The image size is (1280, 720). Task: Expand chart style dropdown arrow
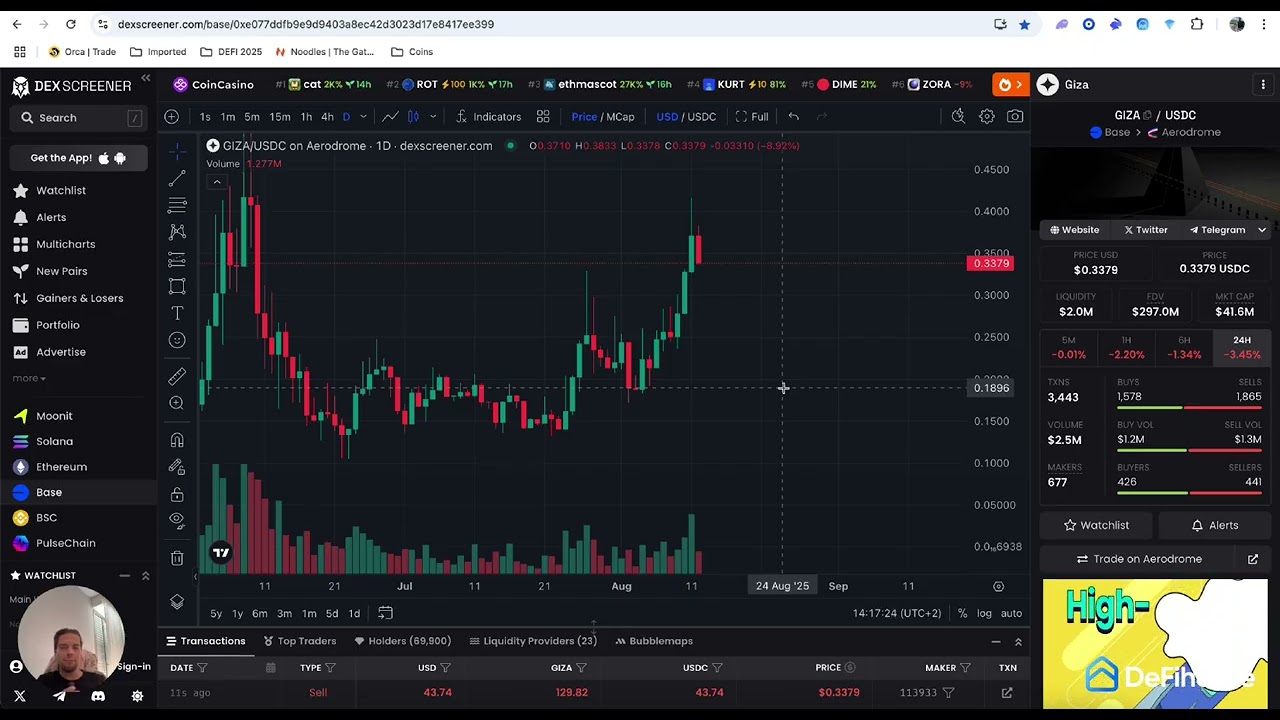pos(432,117)
